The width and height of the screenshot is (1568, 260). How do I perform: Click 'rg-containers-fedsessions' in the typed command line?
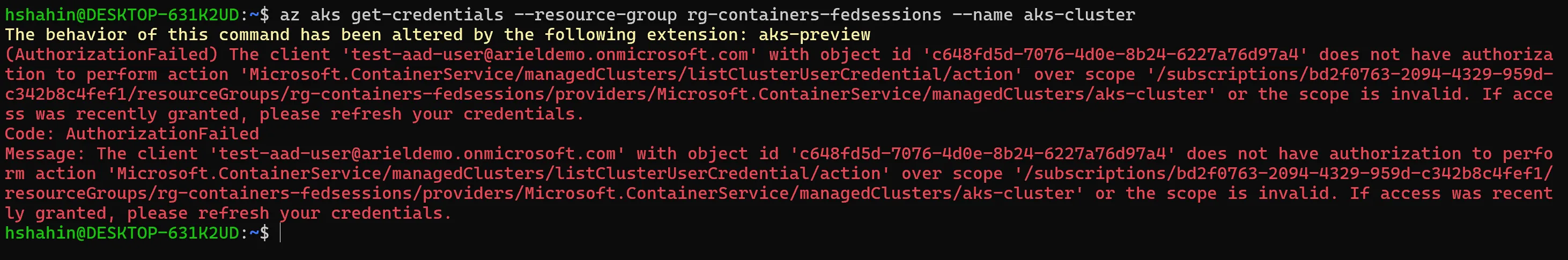pos(814,14)
